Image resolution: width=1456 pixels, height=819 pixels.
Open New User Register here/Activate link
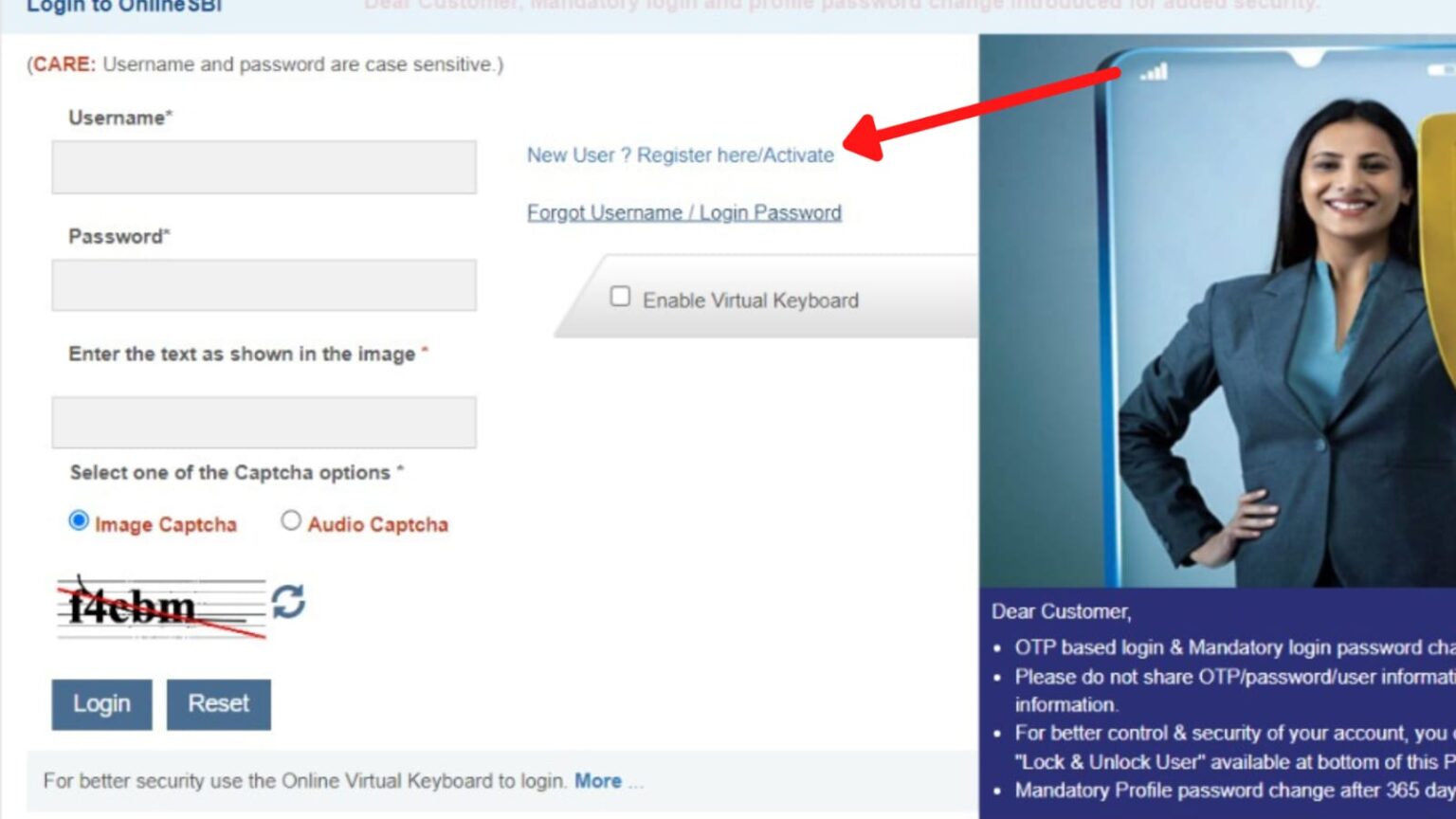pos(680,155)
